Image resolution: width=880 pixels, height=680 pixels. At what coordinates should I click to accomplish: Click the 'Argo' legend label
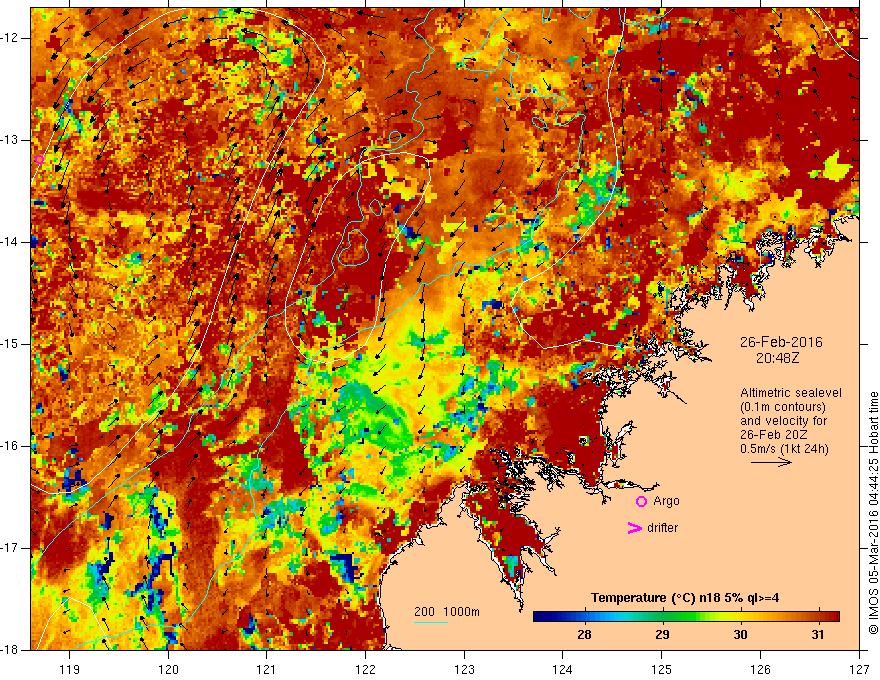pyautogui.click(x=666, y=501)
